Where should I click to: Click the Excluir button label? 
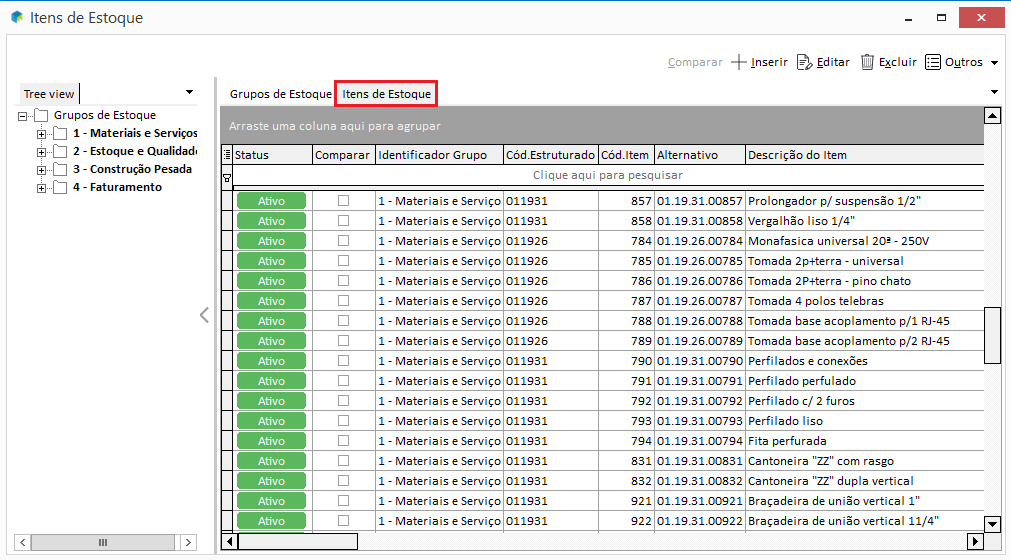898,62
